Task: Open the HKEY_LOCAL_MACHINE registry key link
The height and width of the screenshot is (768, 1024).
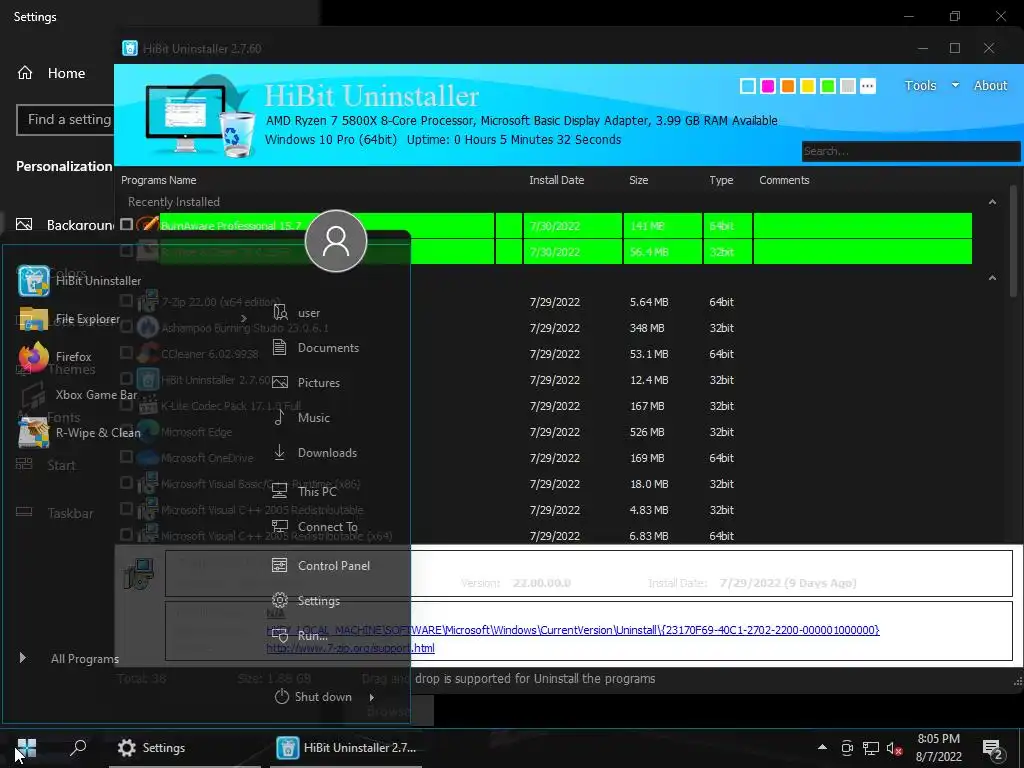Action: pyautogui.click(x=573, y=630)
